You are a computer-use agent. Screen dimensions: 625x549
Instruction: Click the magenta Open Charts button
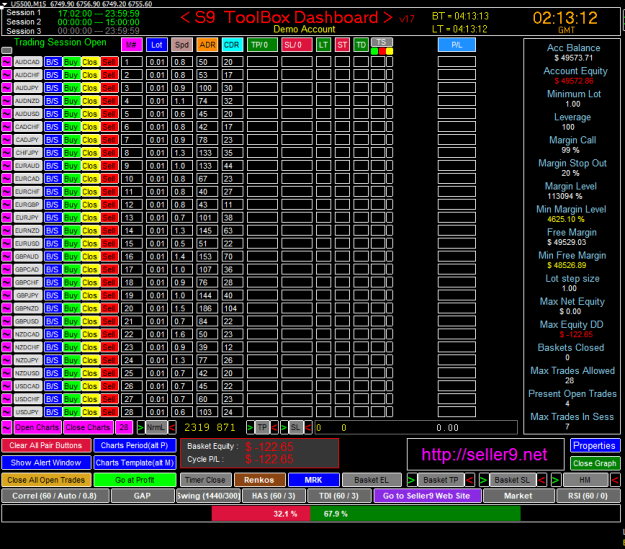pyautogui.click(x=37, y=427)
